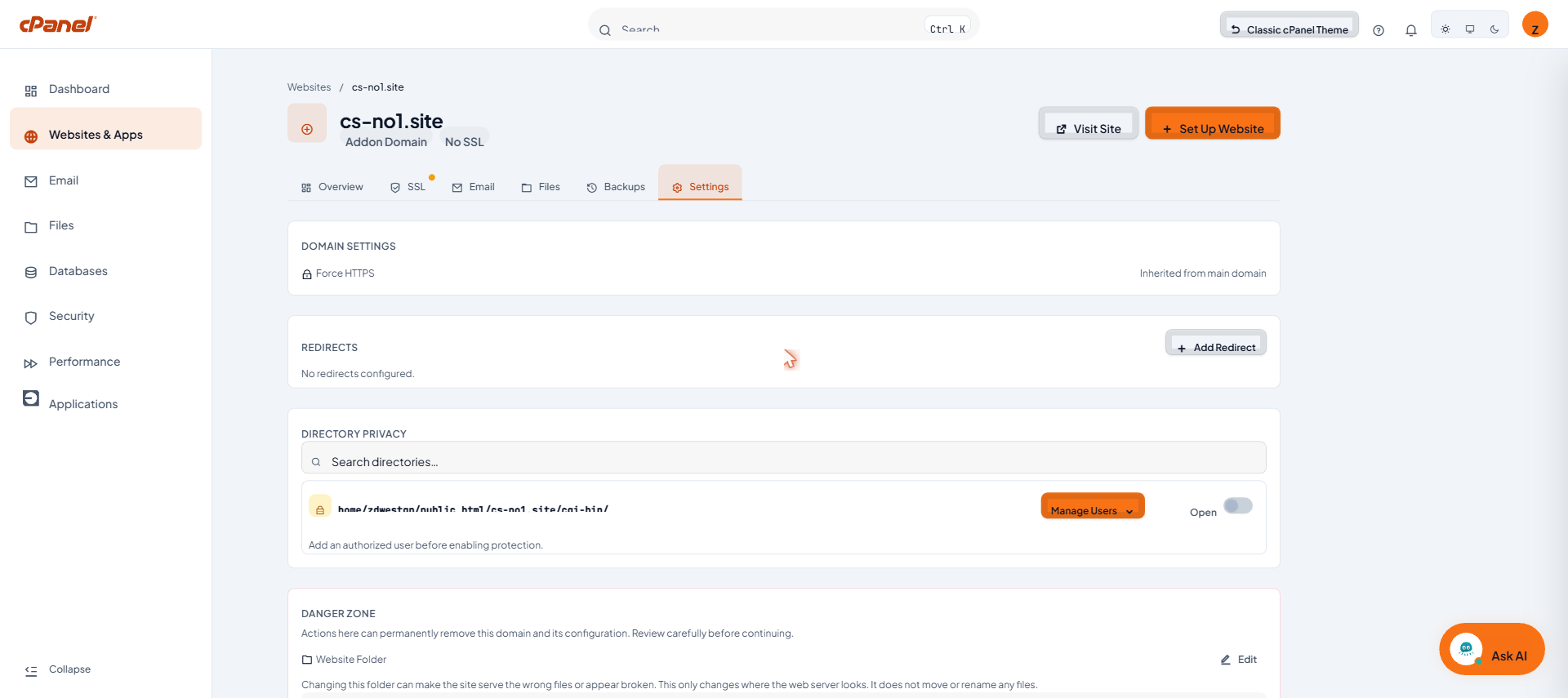
Task: Click the Websites breadcrumb link
Action: (x=309, y=87)
